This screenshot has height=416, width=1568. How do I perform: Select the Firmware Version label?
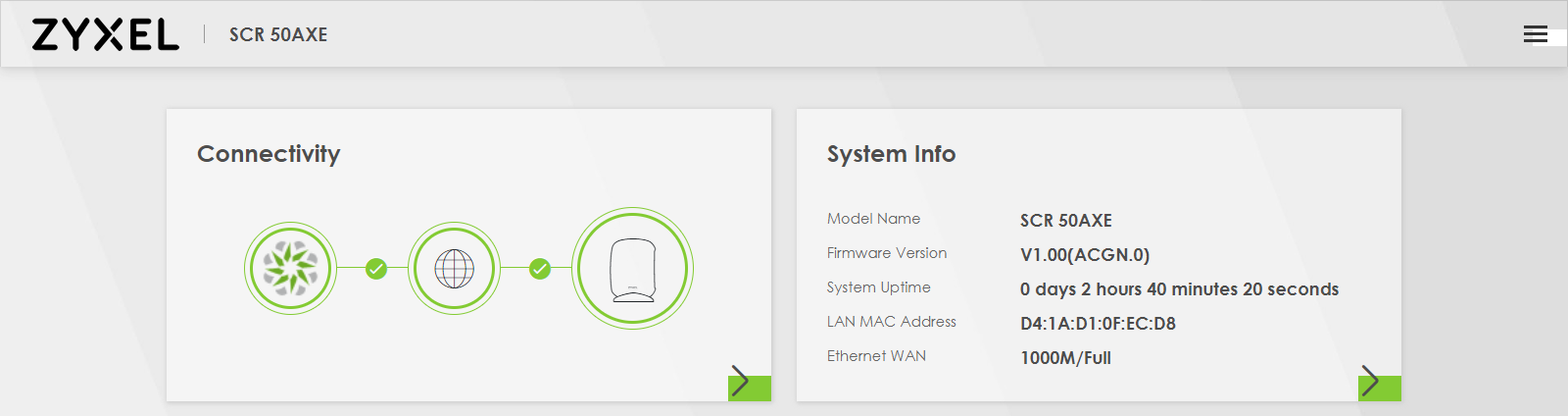887,253
